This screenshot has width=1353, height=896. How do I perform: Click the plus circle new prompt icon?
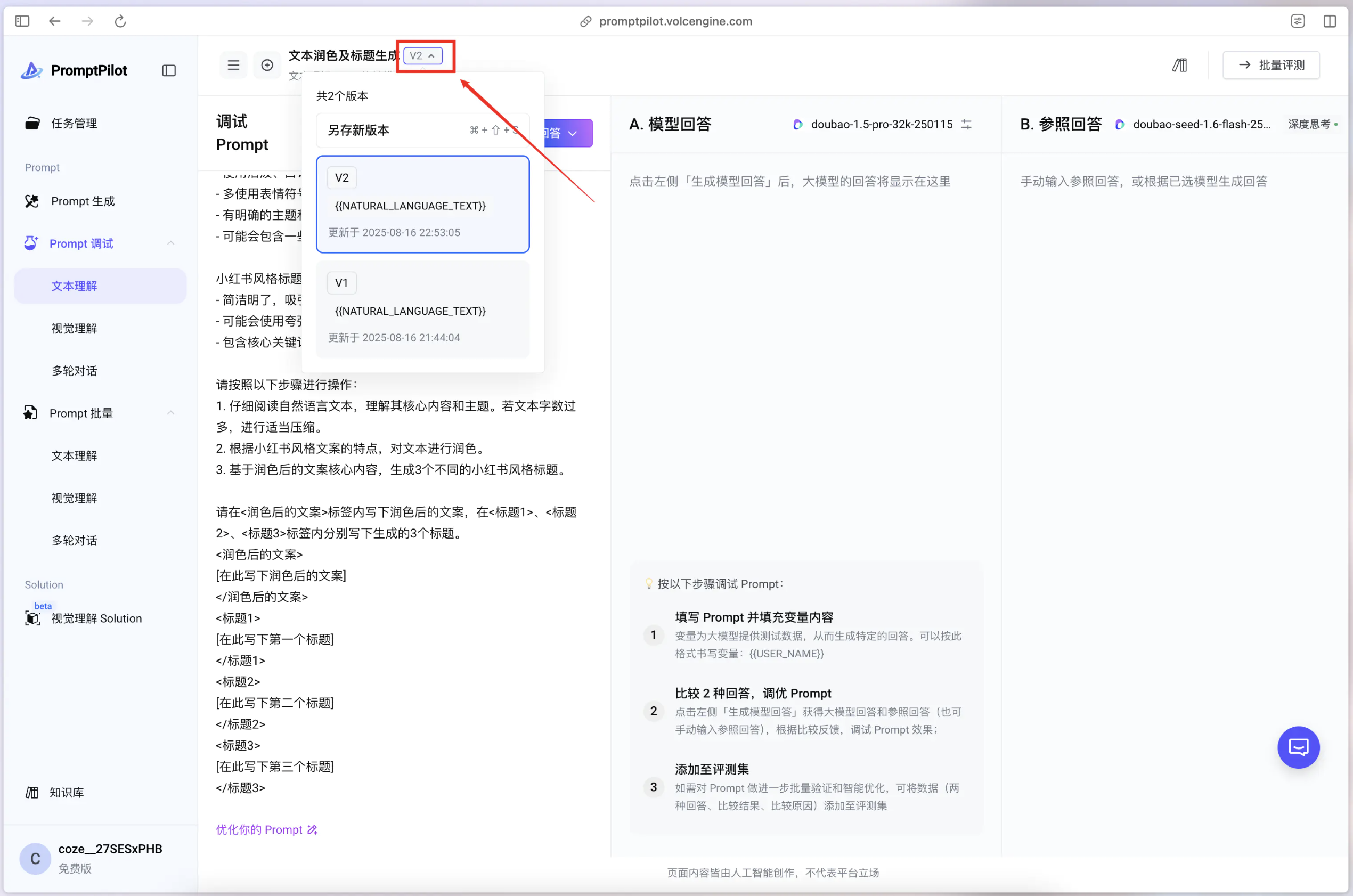pyautogui.click(x=267, y=65)
